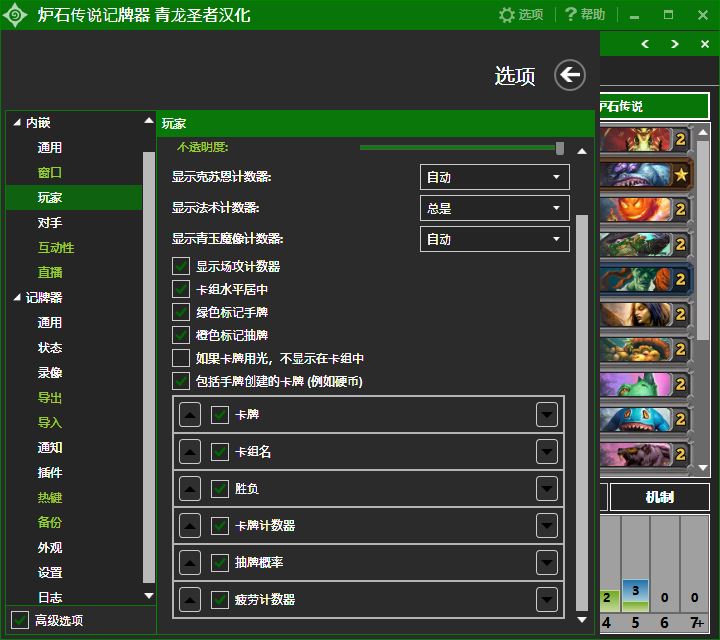Open the 对手 settings page
The image size is (720, 640).
coord(50,223)
